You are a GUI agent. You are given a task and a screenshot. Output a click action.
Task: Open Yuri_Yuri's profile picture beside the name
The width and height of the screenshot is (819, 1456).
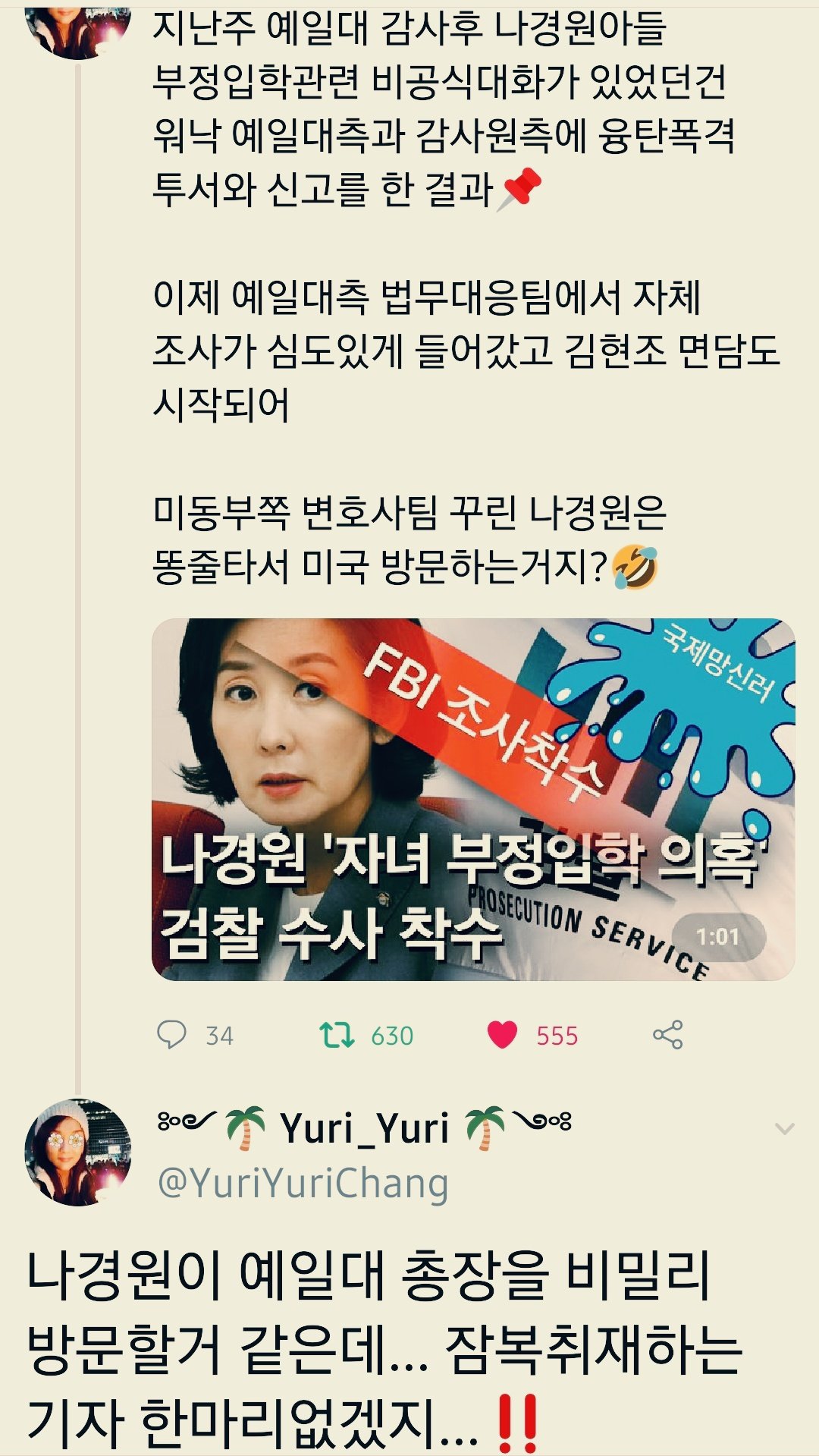coord(77,1152)
